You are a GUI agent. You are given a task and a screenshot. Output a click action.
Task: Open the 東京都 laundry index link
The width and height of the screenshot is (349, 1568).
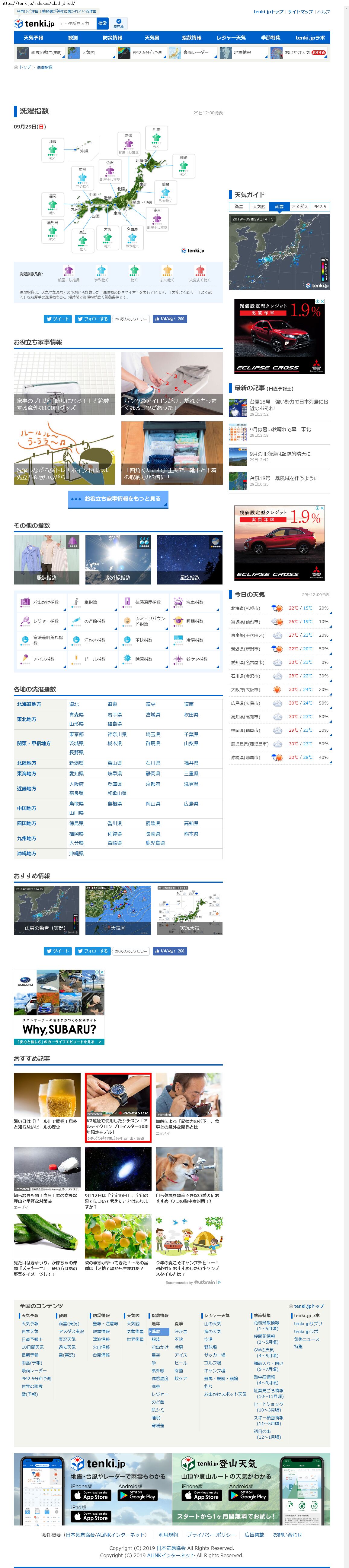point(76,734)
